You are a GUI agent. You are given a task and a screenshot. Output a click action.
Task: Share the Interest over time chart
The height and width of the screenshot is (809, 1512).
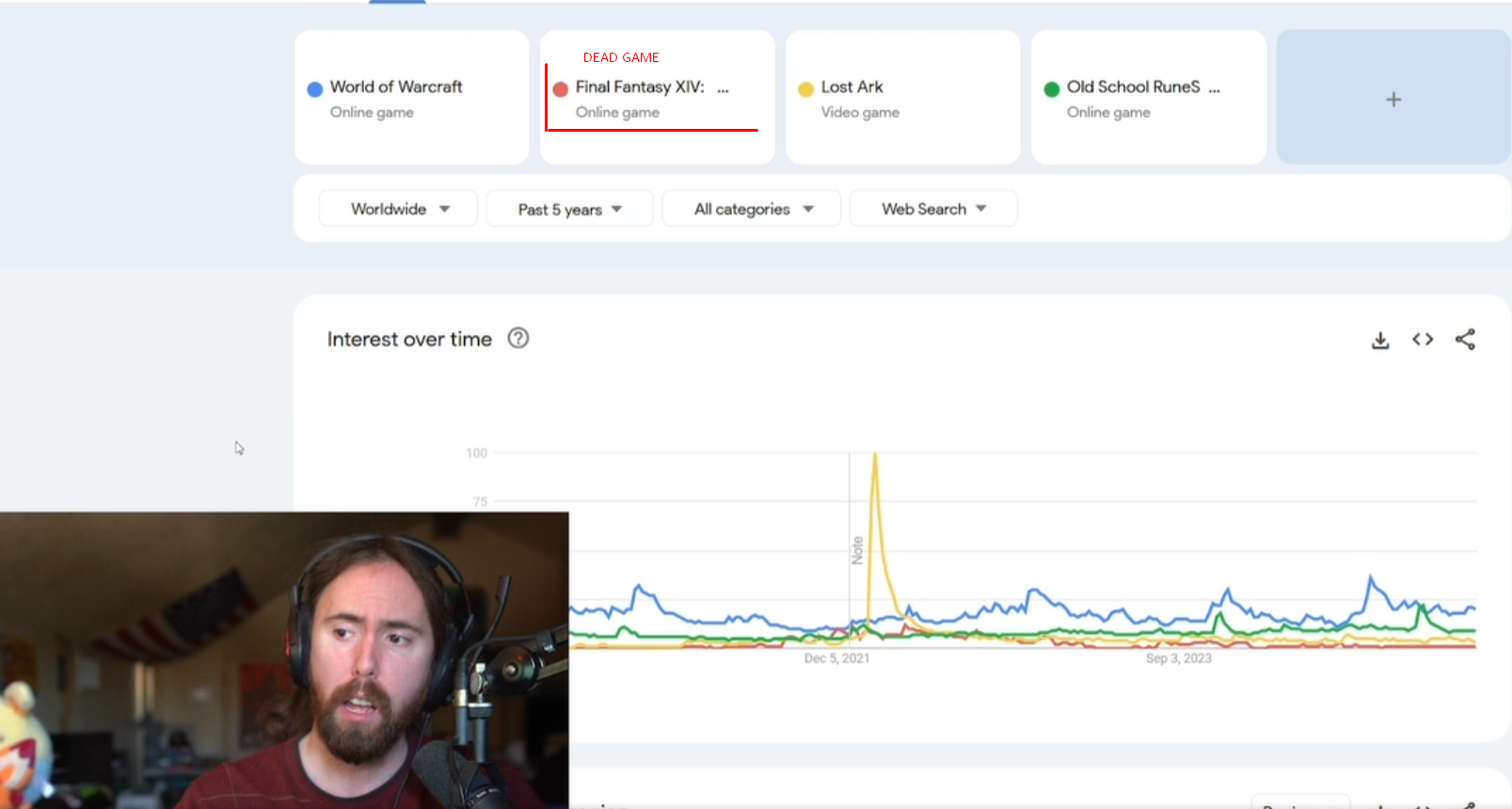point(1465,340)
